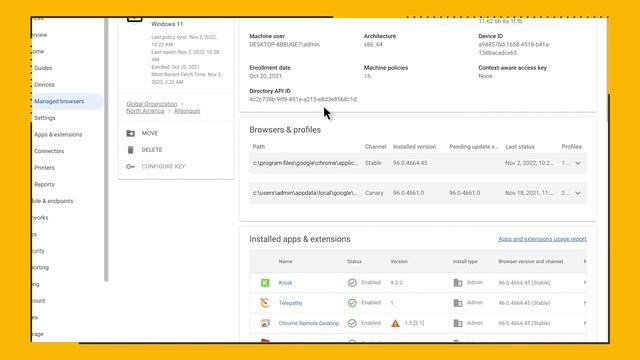Open Printers in the sidebar

coord(44,168)
